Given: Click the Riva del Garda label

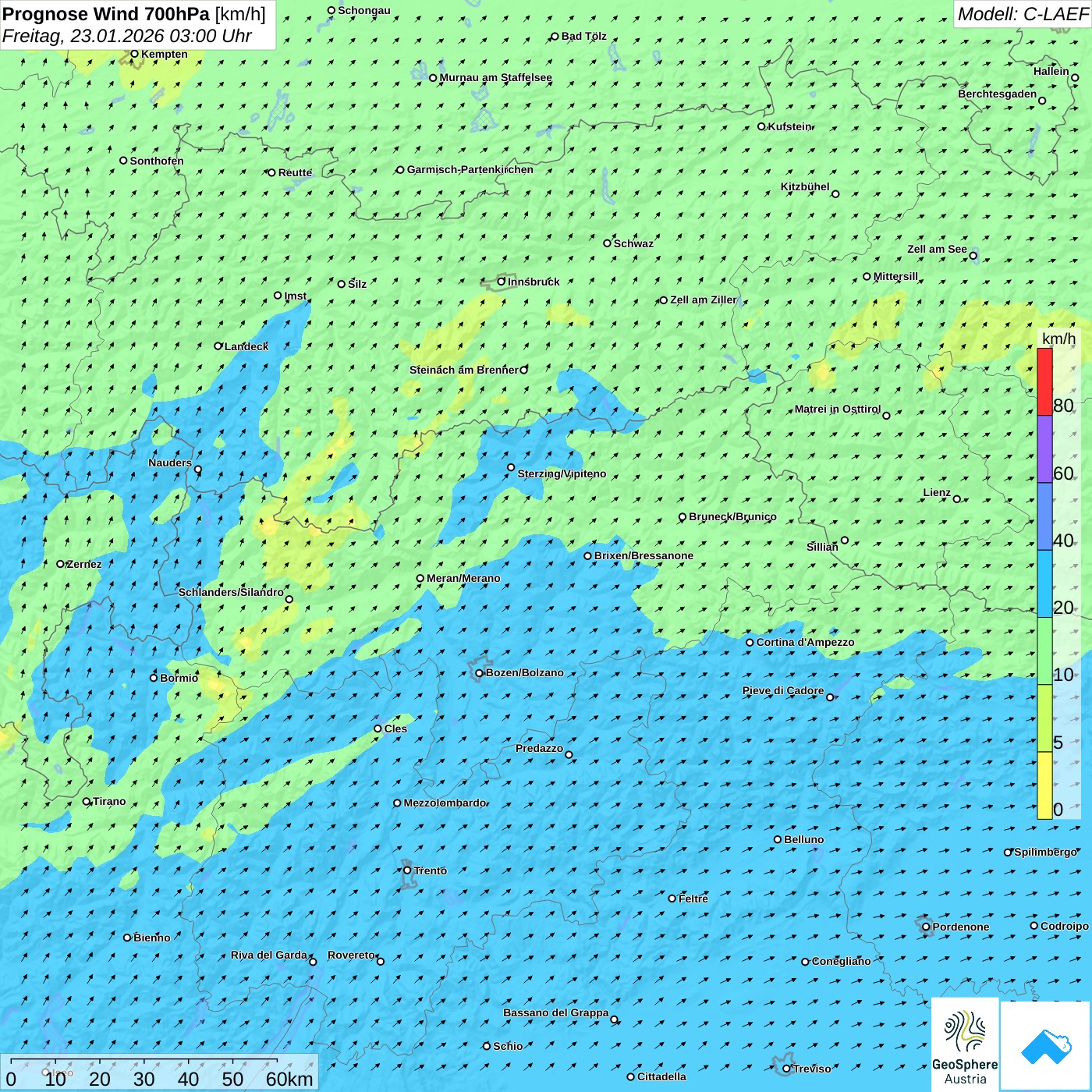Looking at the screenshot, I should pyautogui.click(x=269, y=955).
